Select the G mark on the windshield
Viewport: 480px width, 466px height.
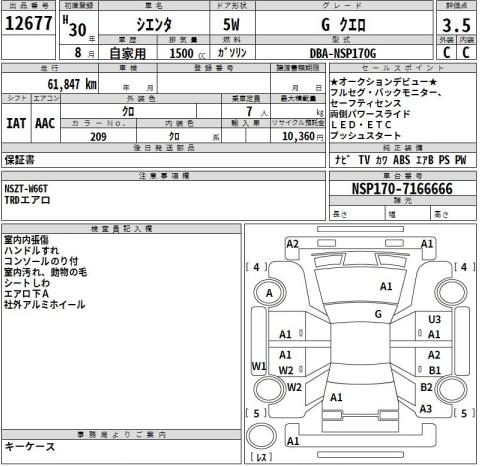(378, 314)
